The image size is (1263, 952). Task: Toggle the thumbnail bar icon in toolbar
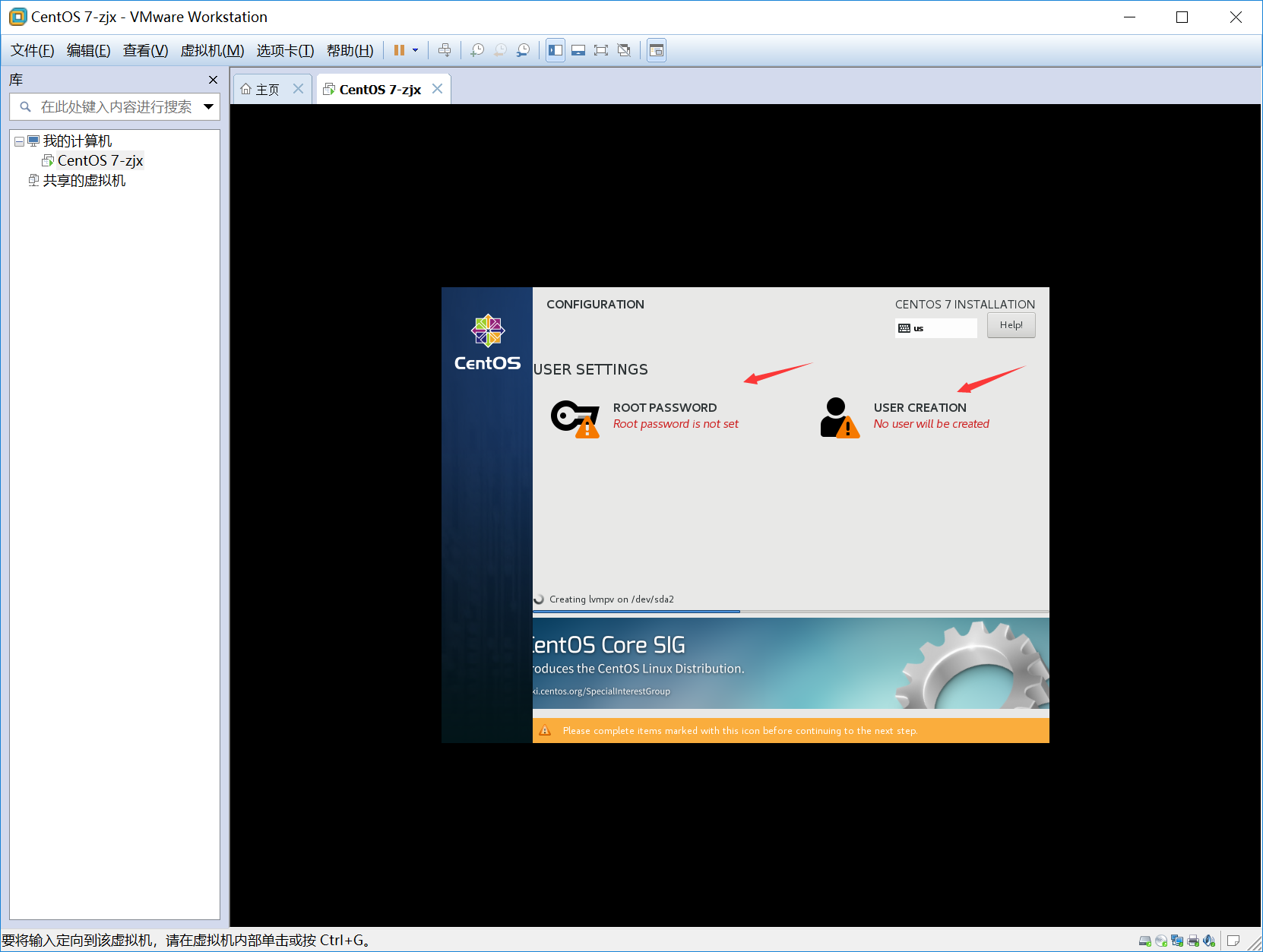578,50
